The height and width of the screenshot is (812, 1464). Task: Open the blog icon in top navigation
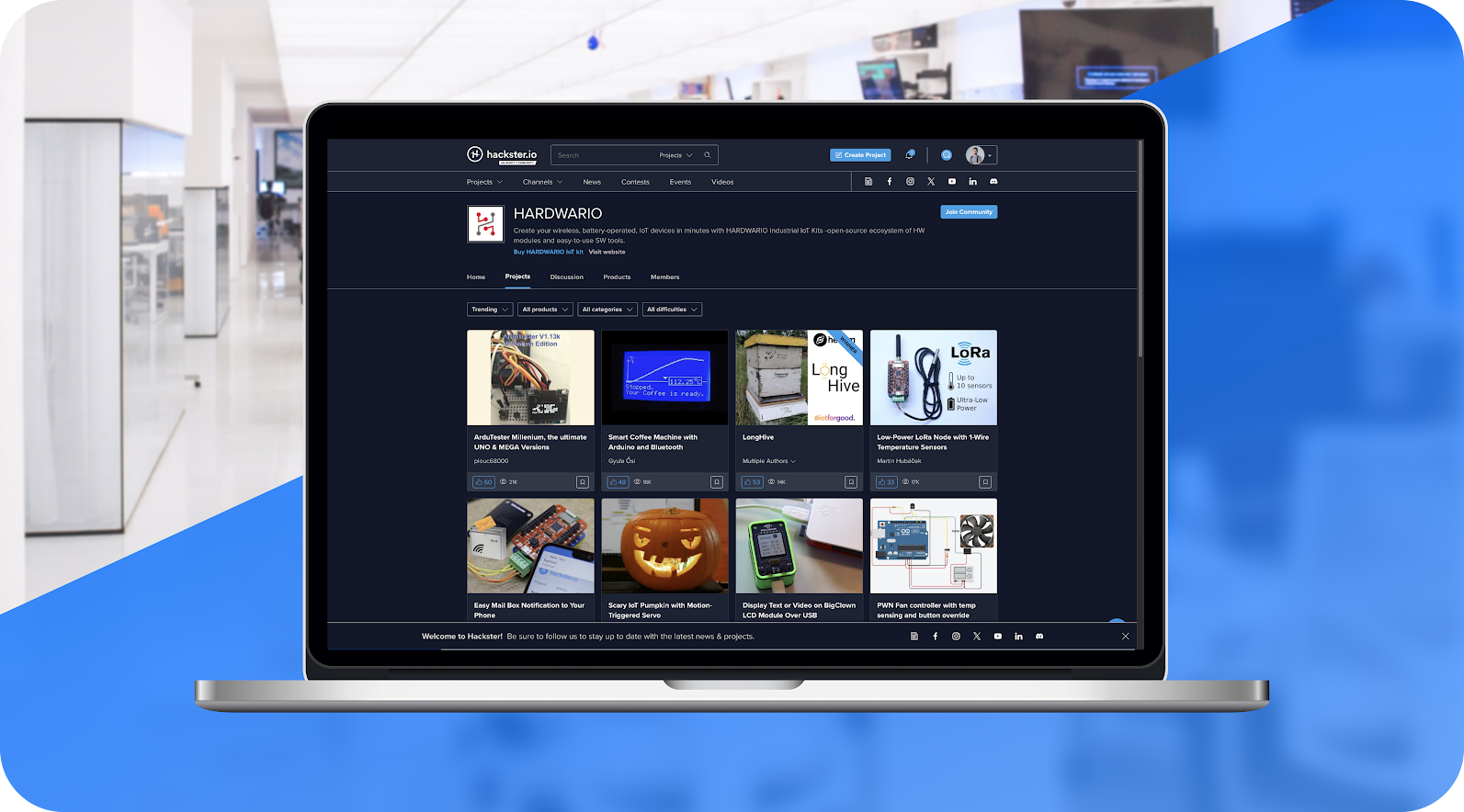[x=868, y=182]
